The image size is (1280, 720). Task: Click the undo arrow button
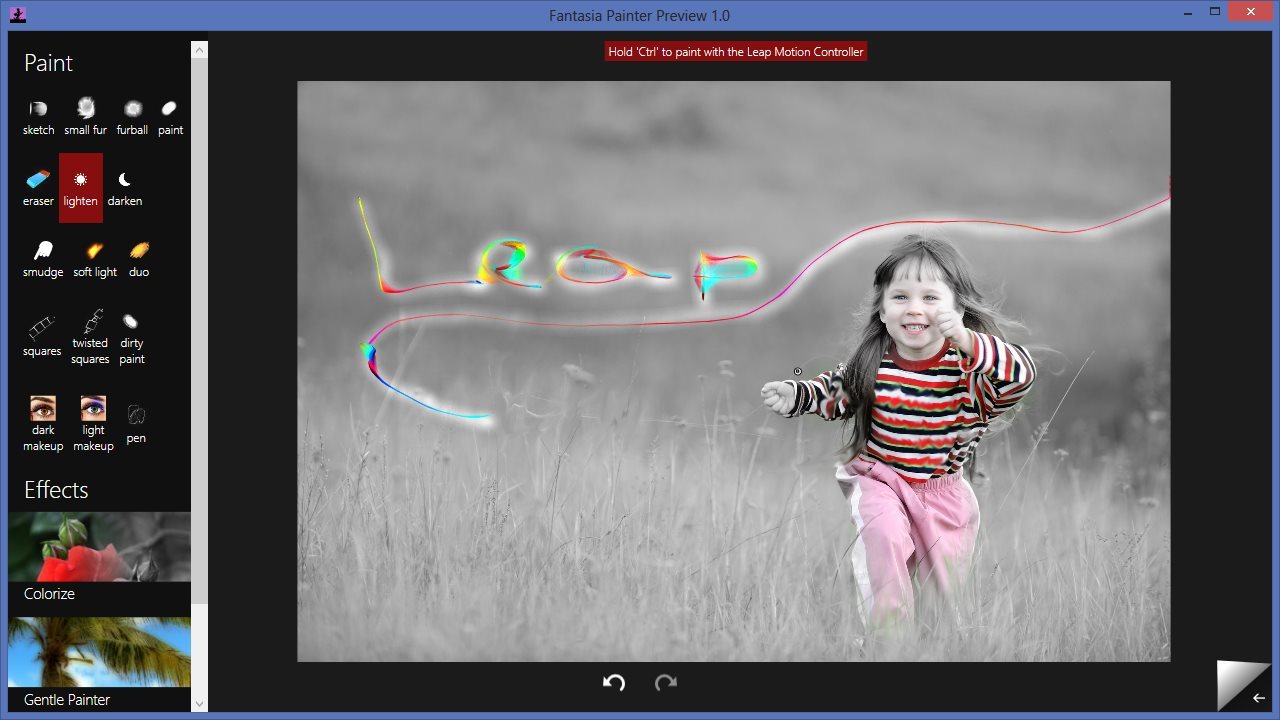pyautogui.click(x=614, y=682)
